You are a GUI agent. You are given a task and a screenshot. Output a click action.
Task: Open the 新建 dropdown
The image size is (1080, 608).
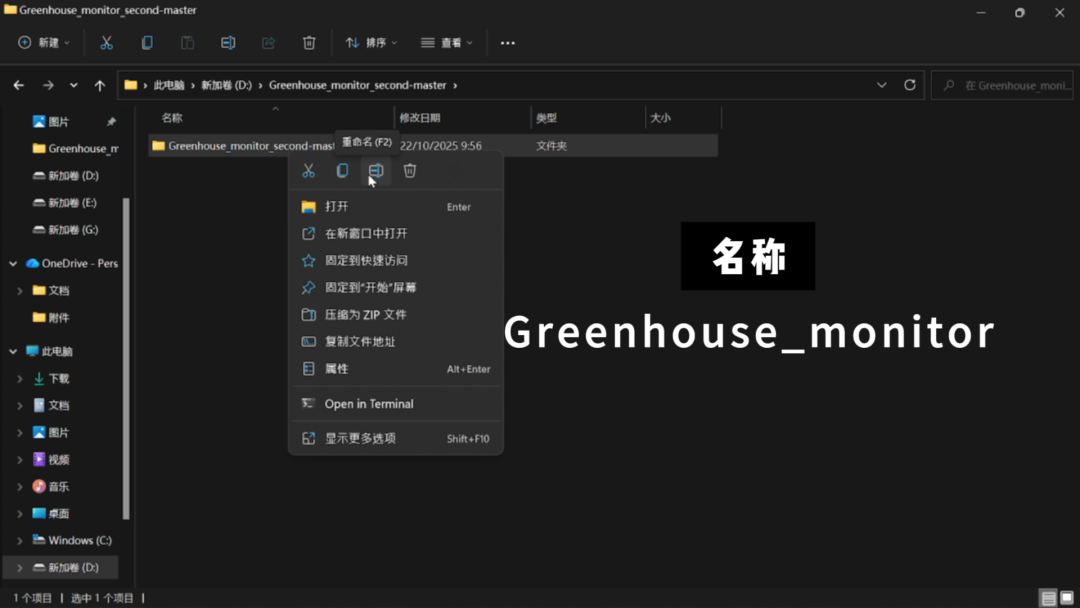click(x=44, y=43)
